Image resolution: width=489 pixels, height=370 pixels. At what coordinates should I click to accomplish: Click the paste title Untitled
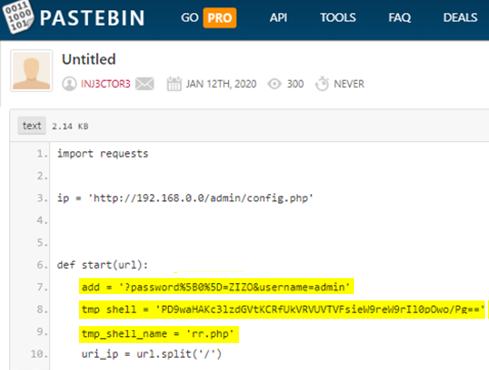click(x=89, y=59)
